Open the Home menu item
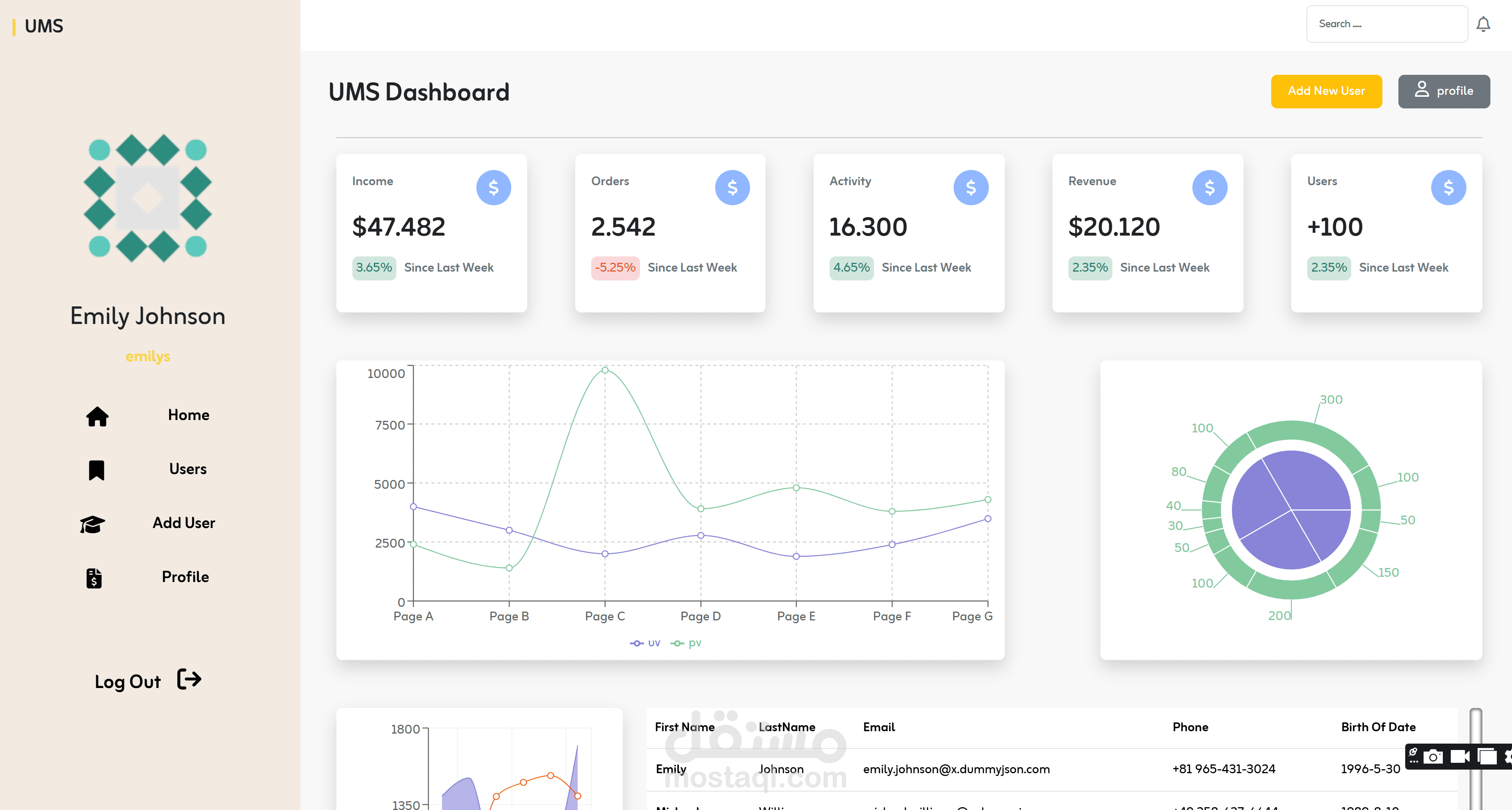 pos(188,415)
